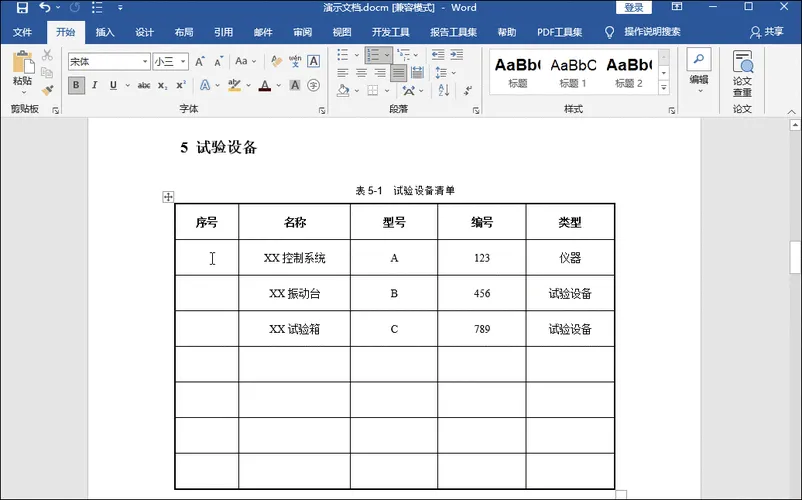Click the Save icon in quick access toolbar
The height and width of the screenshot is (500, 802).
point(22,8)
